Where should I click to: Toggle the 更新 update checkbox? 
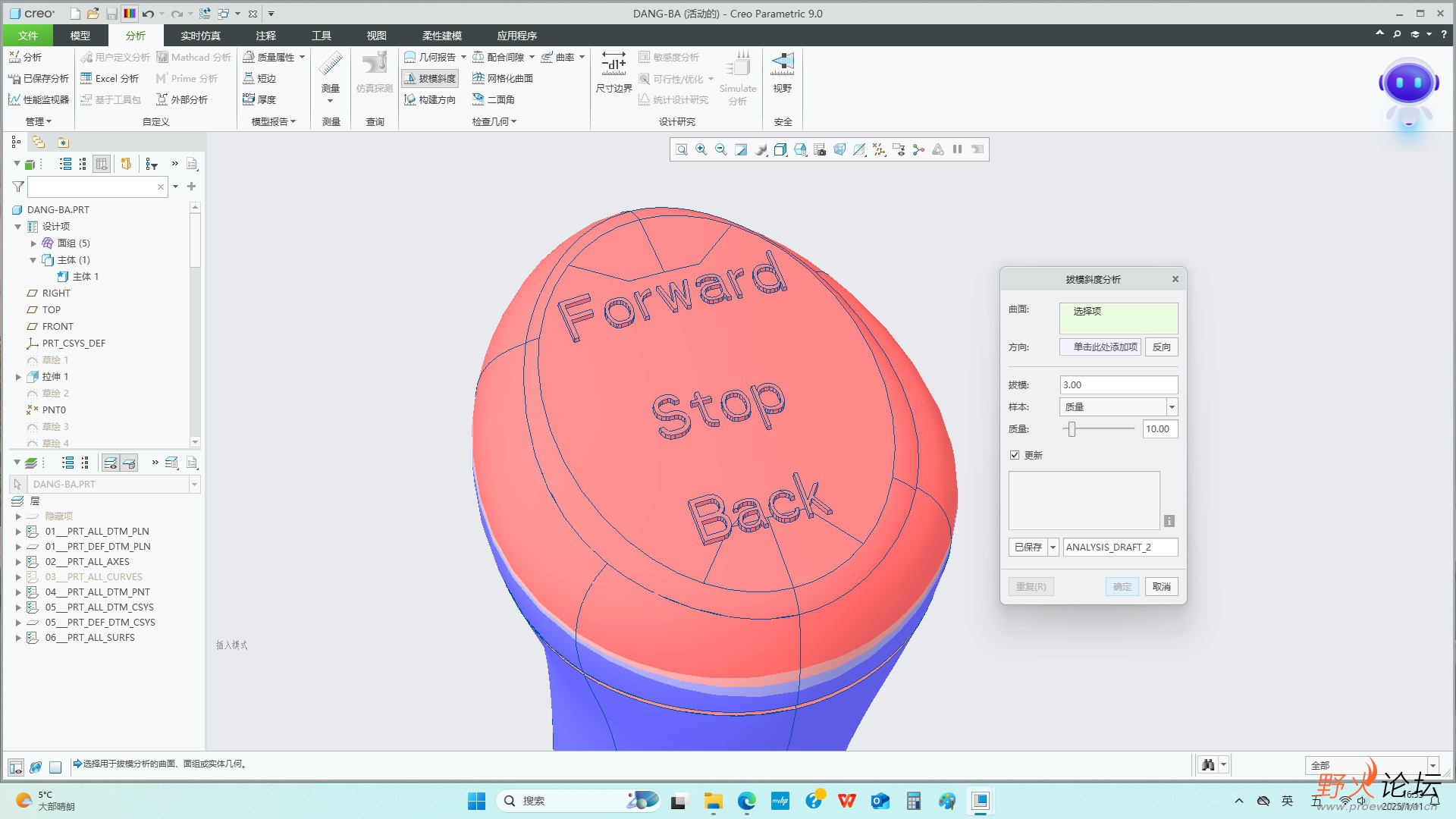[1015, 455]
